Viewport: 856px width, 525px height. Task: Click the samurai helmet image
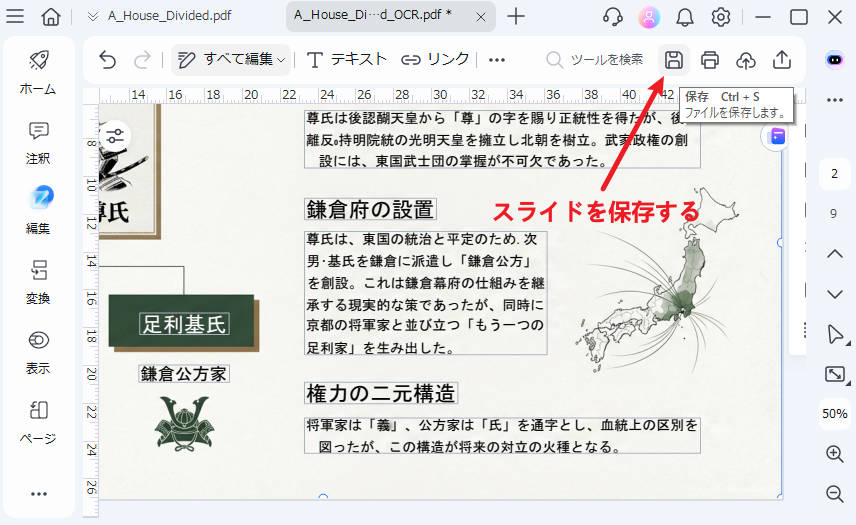click(184, 423)
